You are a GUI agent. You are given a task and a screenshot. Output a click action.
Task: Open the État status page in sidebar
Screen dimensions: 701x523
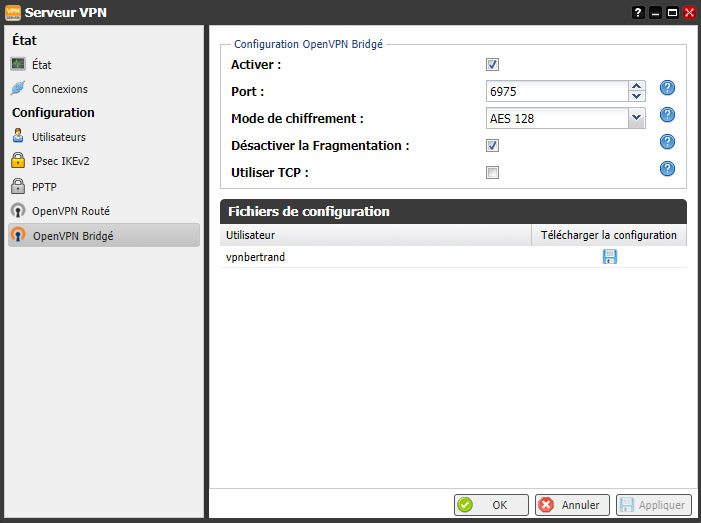point(41,65)
